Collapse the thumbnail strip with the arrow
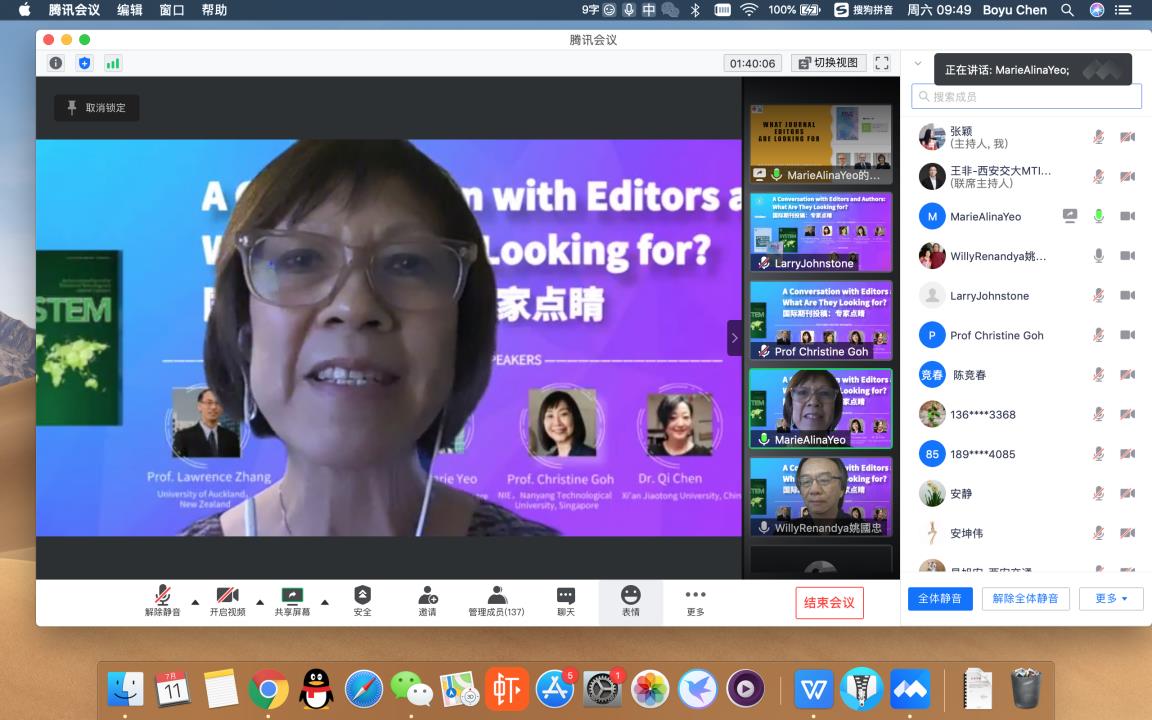The height and width of the screenshot is (720, 1152). 734,338
